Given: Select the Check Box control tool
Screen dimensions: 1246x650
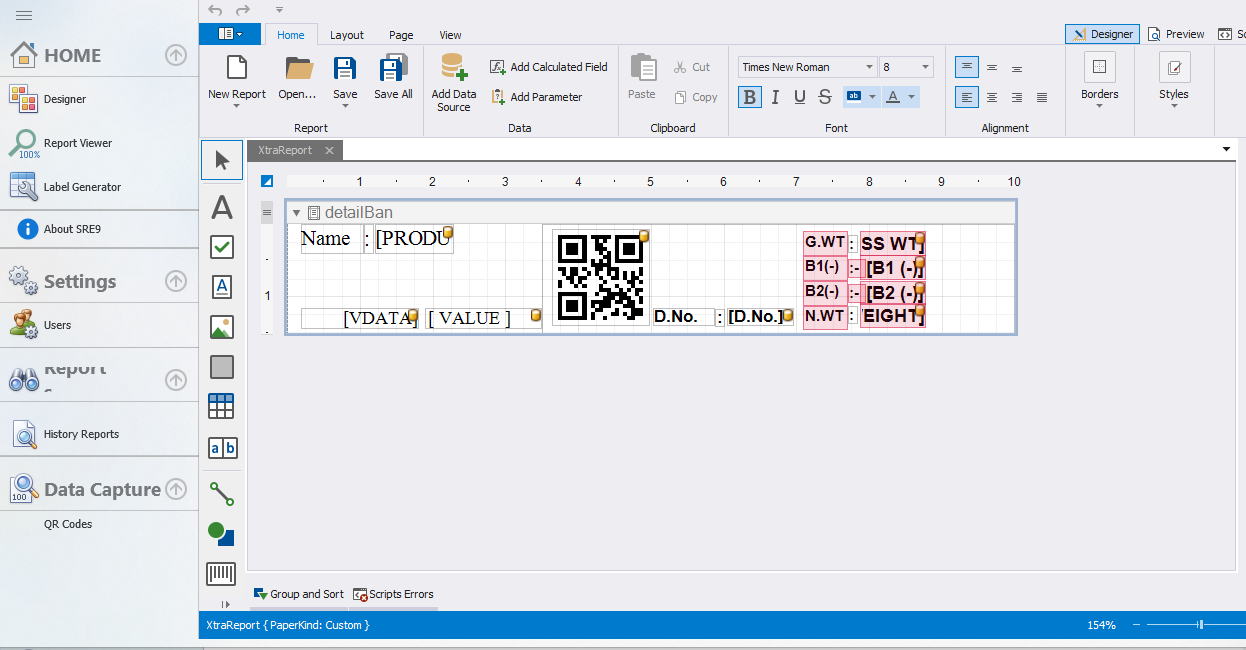Looking at the screenshot, I should pyautogui.click(x=222, y=247).
